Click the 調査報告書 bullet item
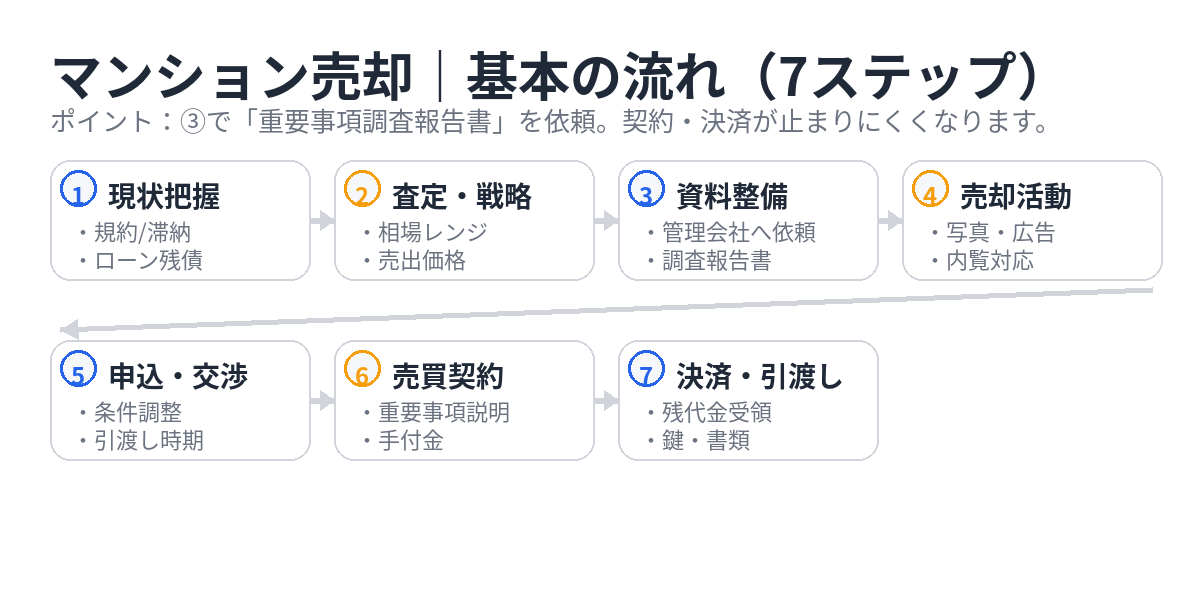This screenshot has height=600, width=1200. pos(716,261)
